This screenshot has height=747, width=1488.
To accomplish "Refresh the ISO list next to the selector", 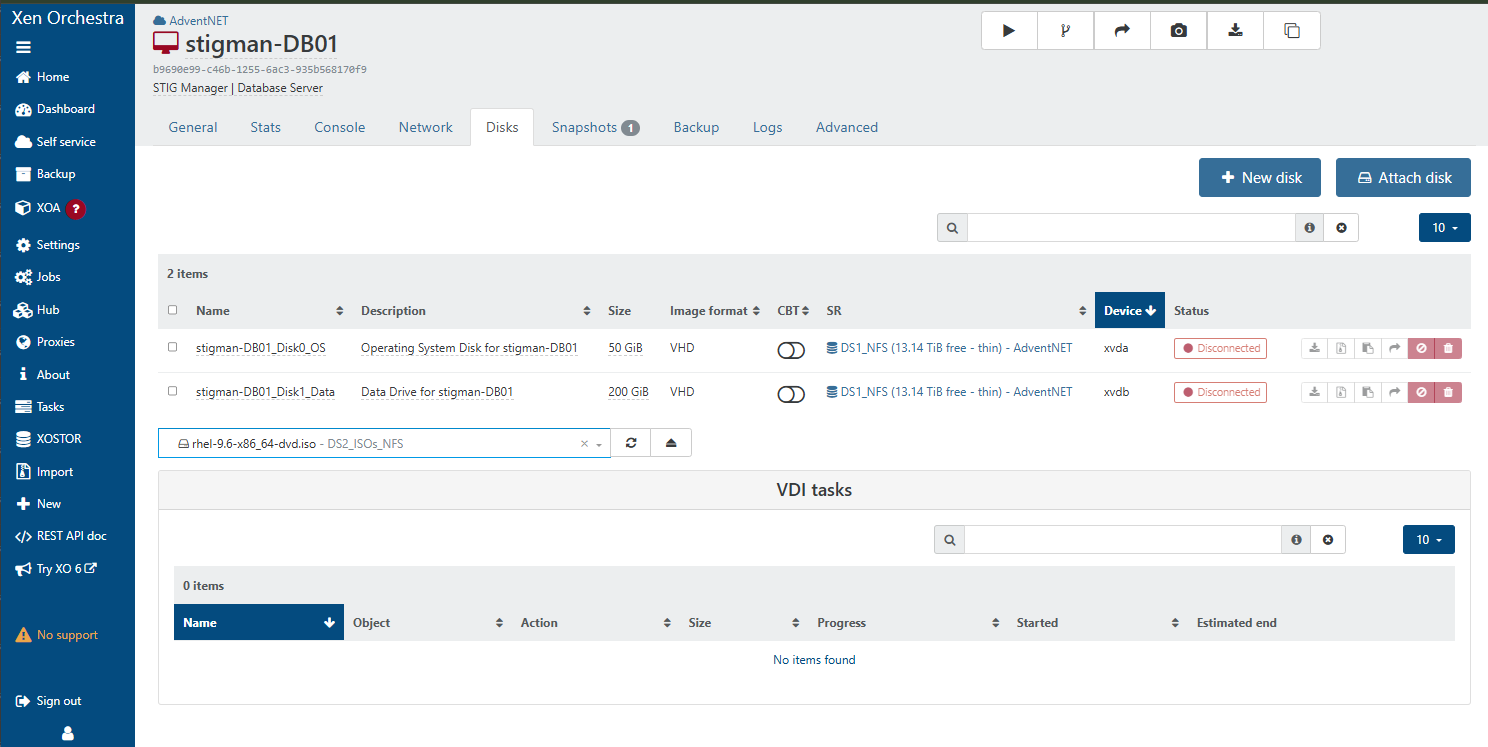I will pos(631,443).
